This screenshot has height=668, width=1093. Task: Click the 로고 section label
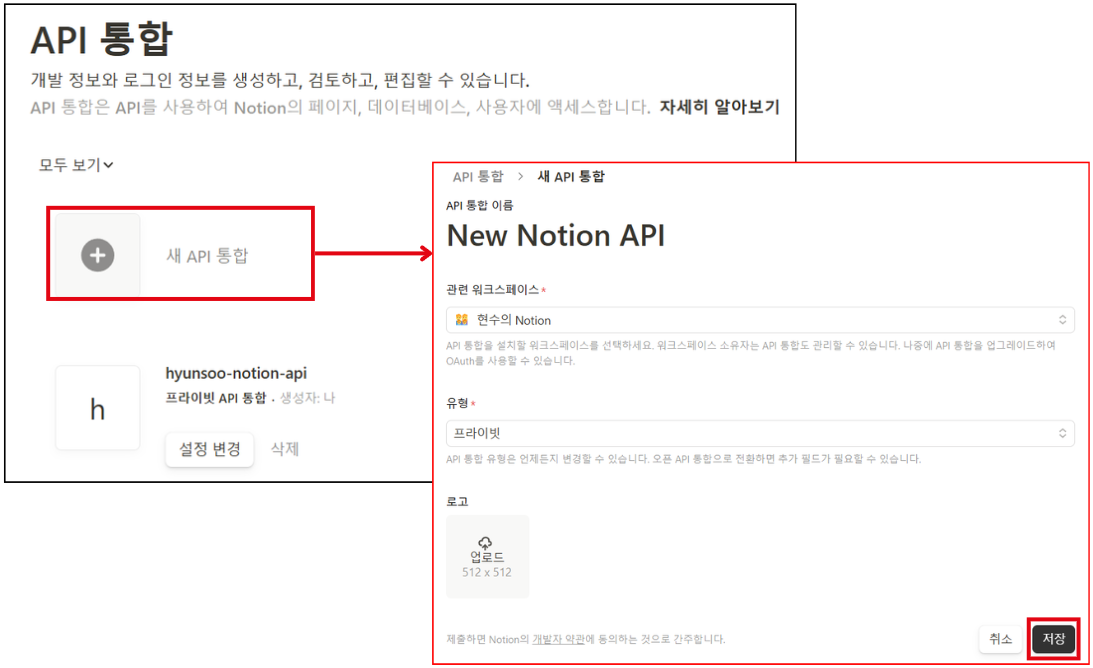tap(457, 501)
